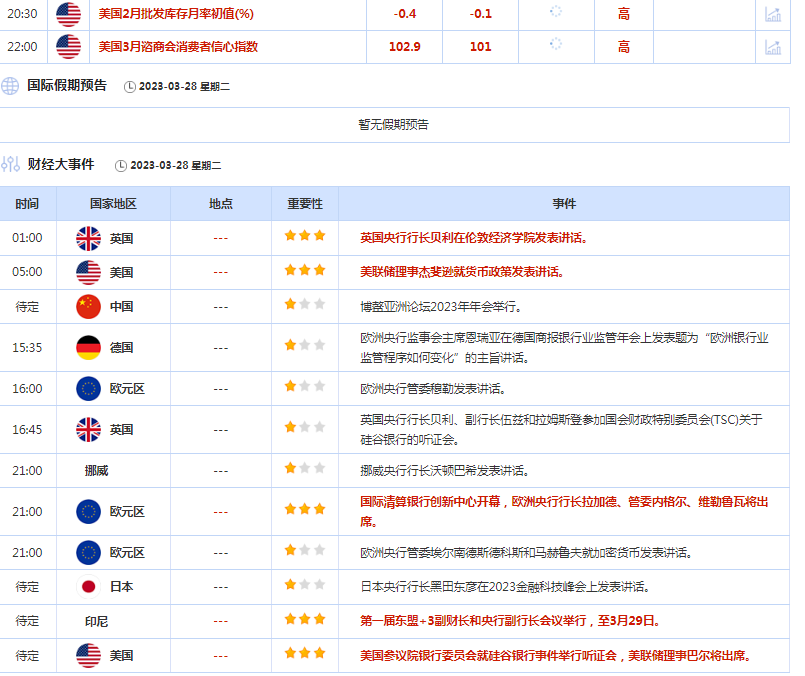Open 美国2月批发库存月率初值 indicator link
This screenshot has height=676, width=805.
(177, 14)
